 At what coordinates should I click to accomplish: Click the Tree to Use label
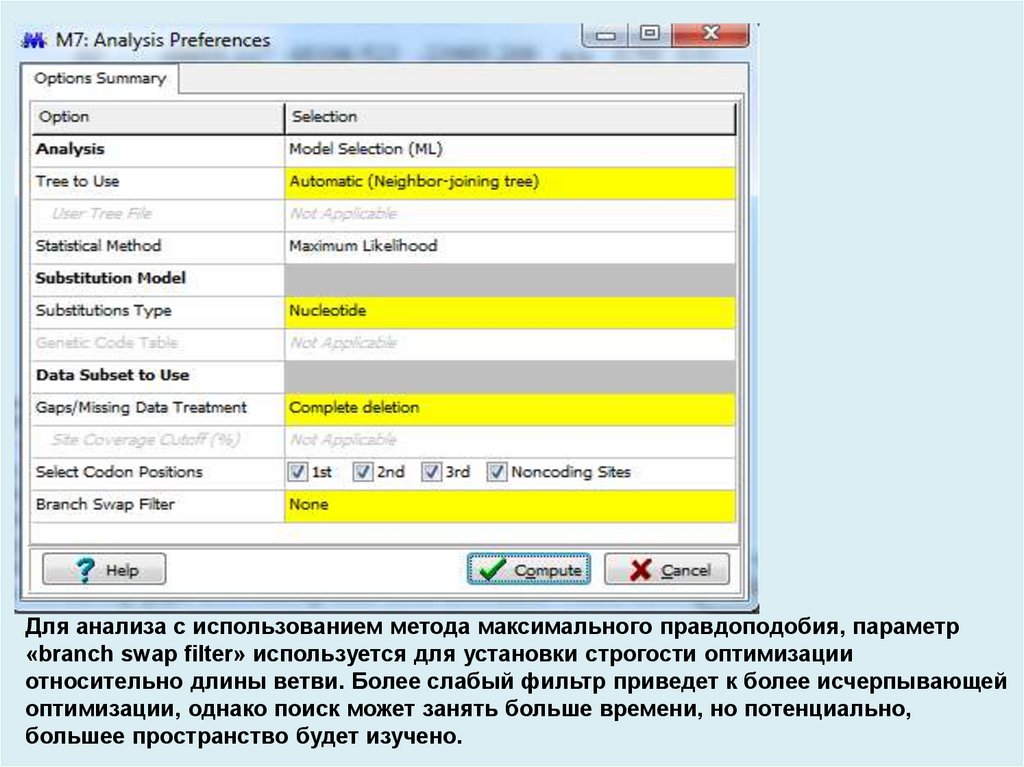coord(78,181)
